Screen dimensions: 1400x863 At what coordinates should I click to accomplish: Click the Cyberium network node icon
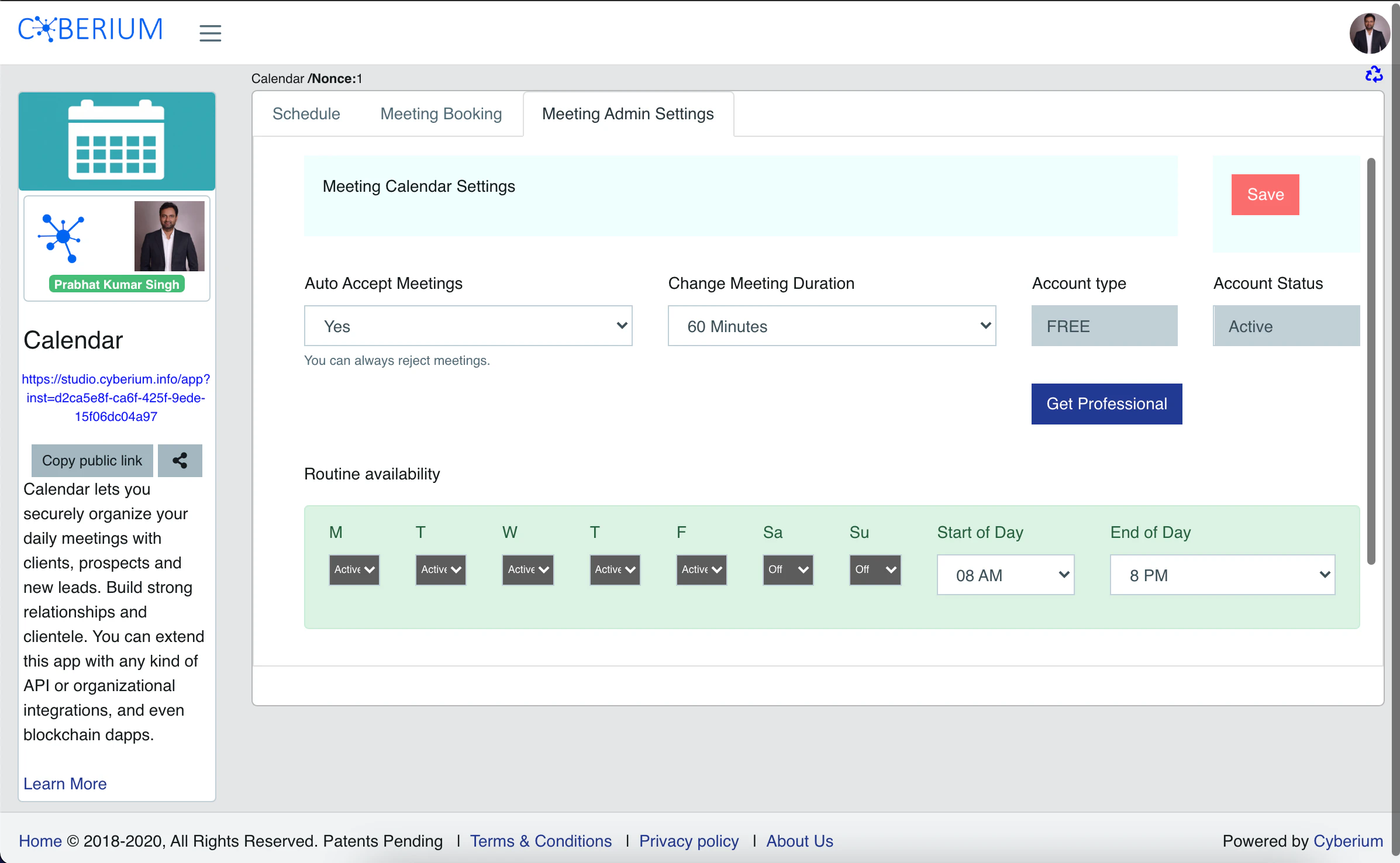(61, 238)
